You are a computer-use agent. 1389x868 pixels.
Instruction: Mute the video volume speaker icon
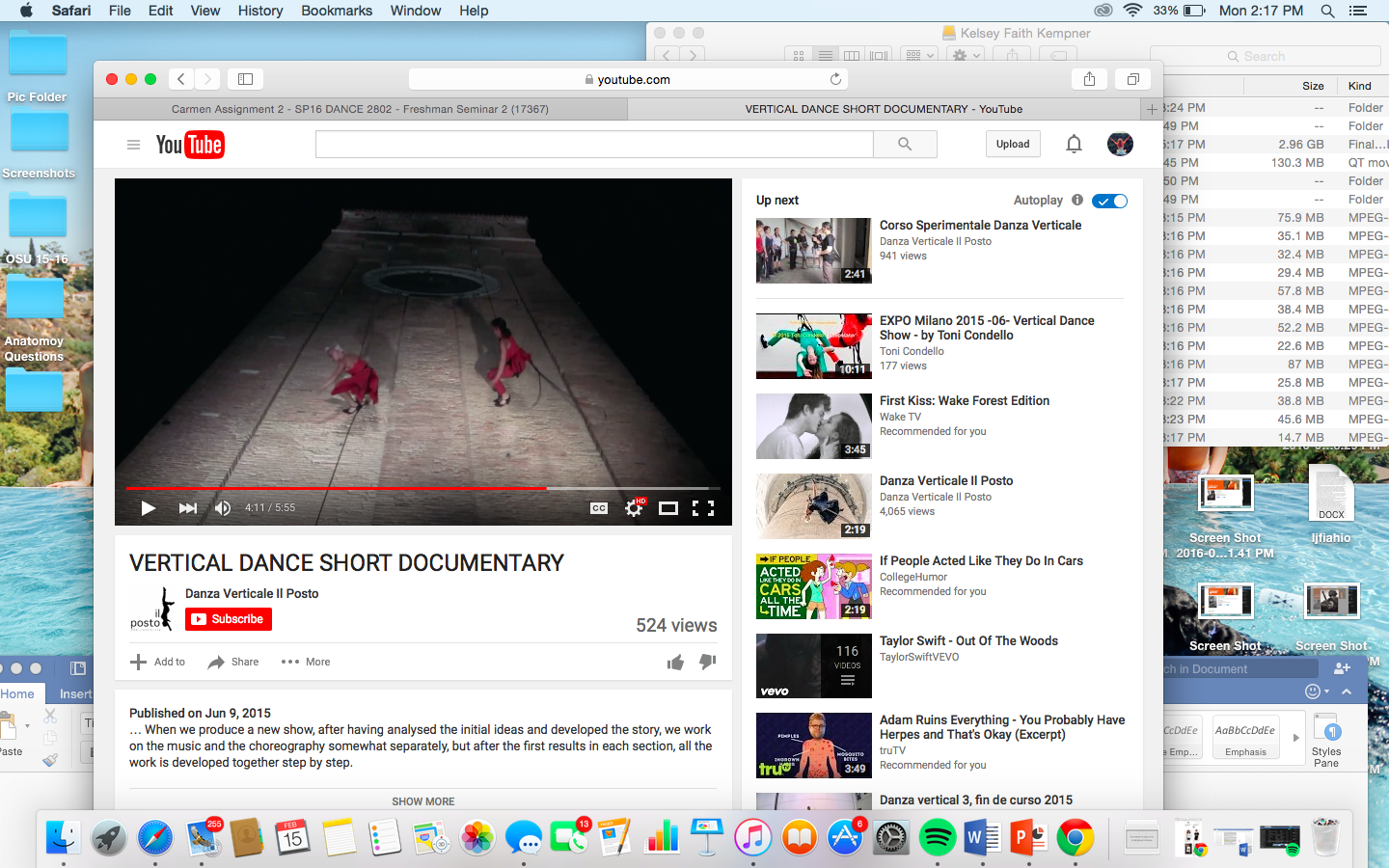[223, 508]
